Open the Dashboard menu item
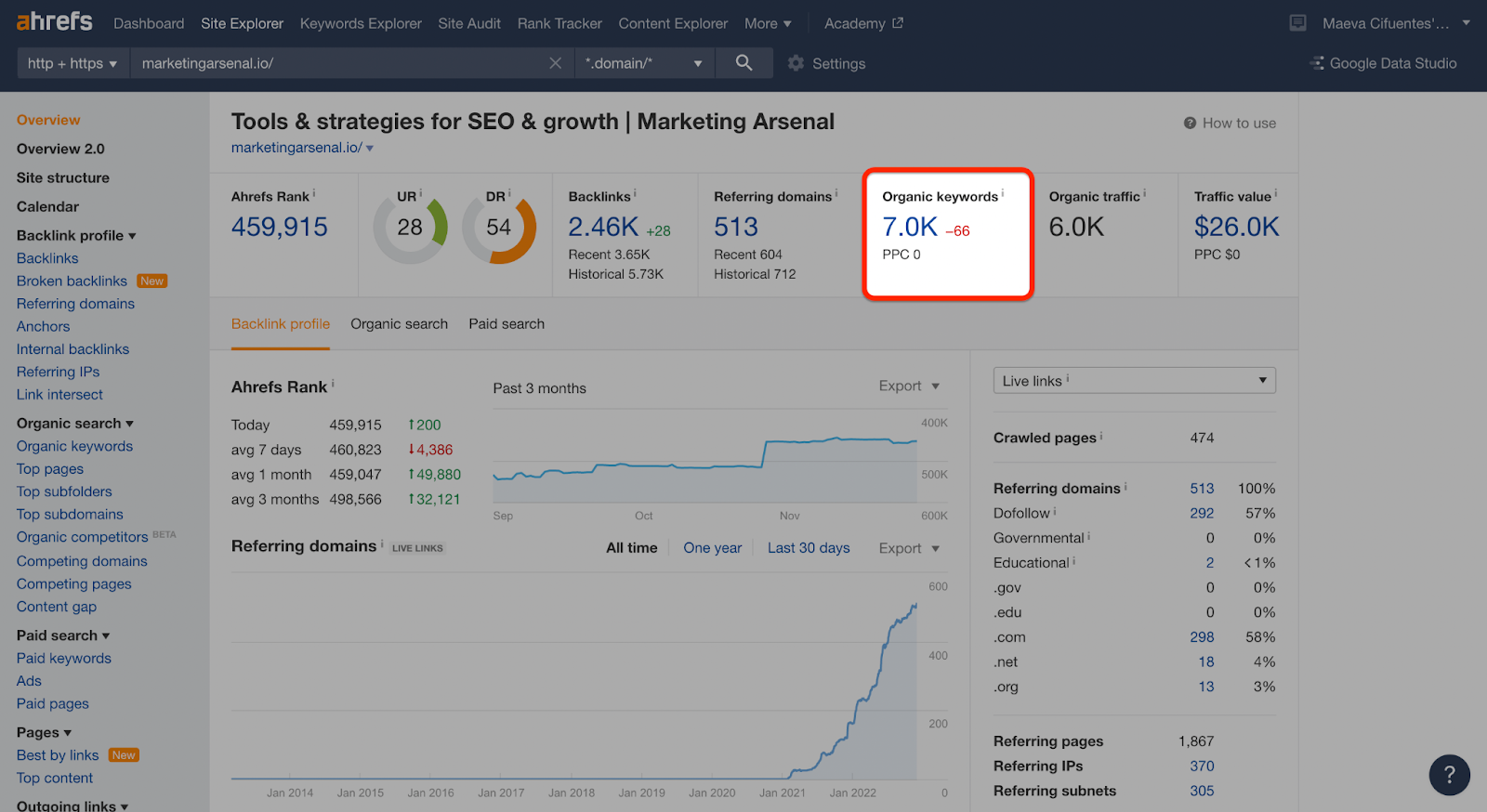The height and width of the screenshot is (812, 1487). tap(149, 23)
